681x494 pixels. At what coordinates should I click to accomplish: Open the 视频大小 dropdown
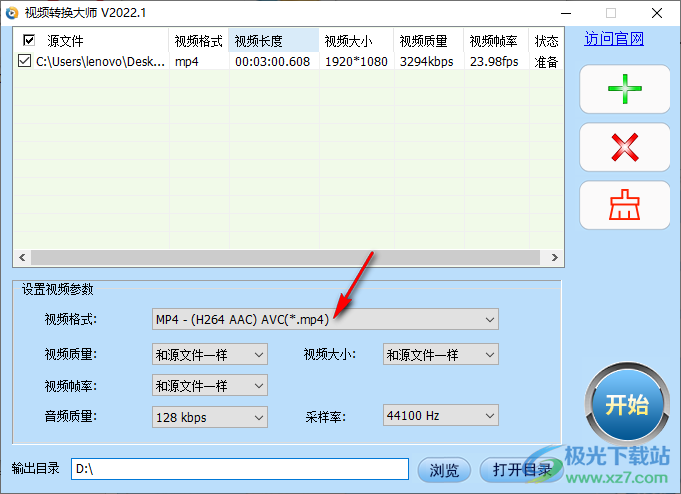pos(440,355)
